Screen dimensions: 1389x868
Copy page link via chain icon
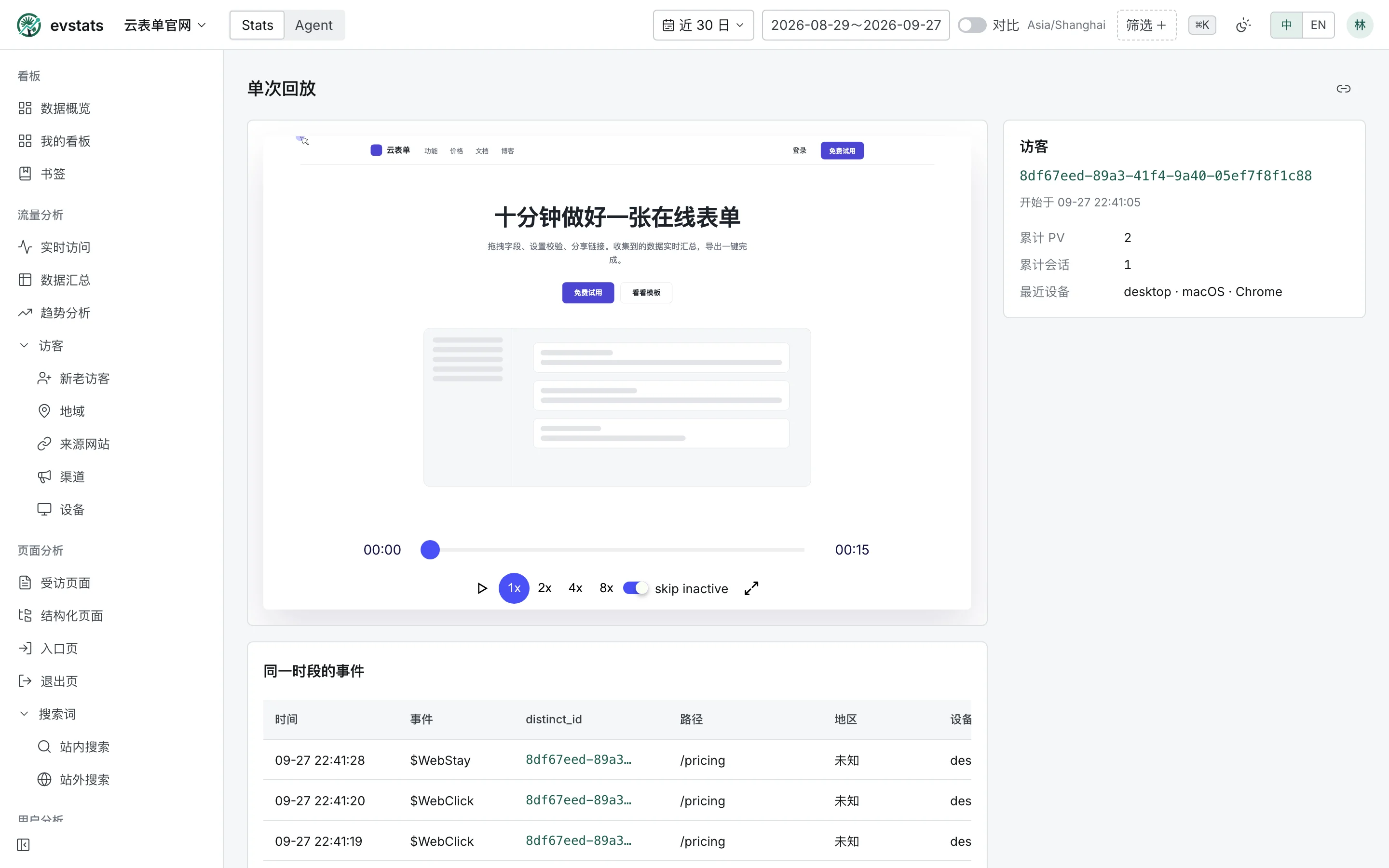[x=1343, y=89]
